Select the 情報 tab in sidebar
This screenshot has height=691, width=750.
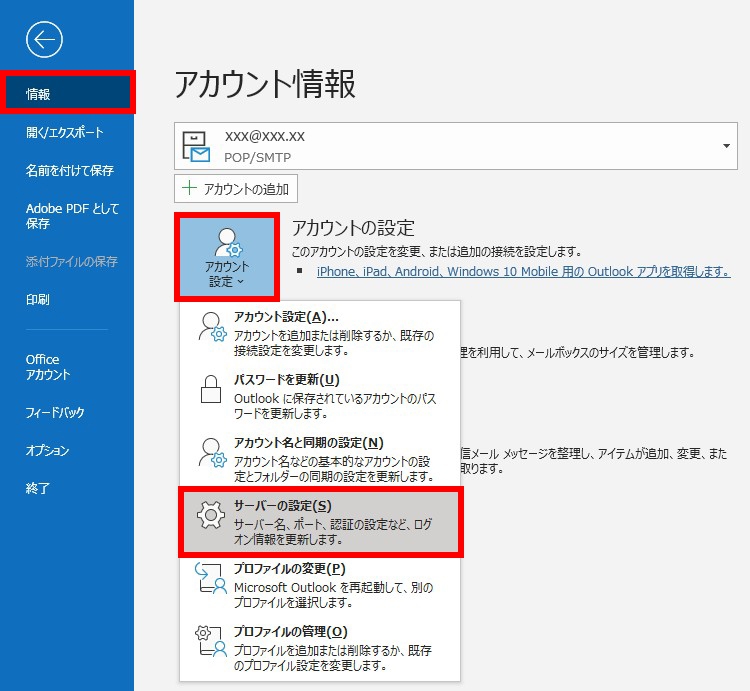tap(67, 93)
